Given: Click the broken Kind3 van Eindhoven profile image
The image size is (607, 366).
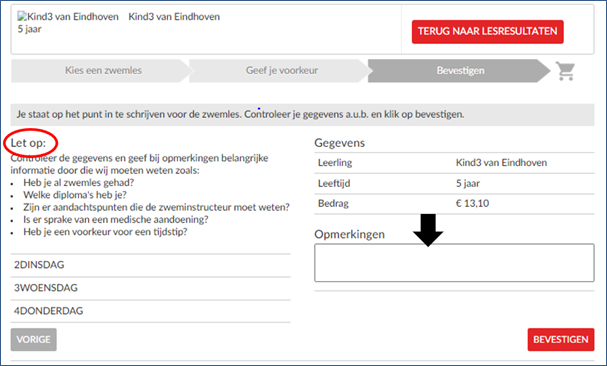Looking at the screenshot, I should point(68,17).
